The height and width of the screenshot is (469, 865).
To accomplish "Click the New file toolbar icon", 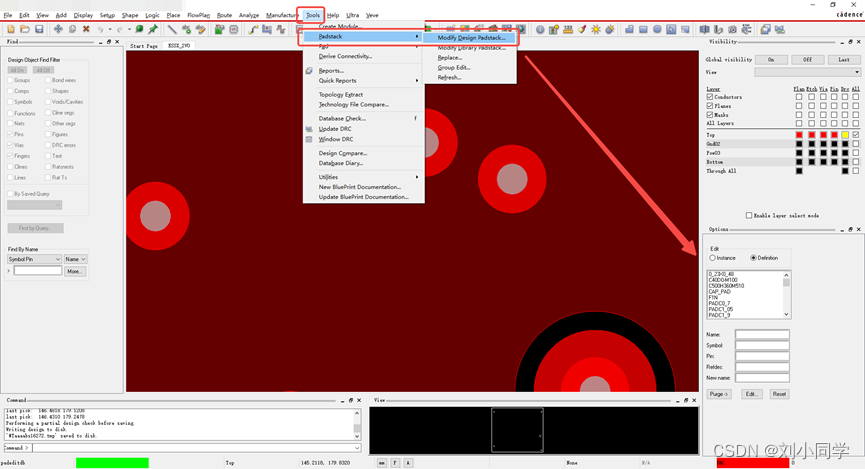I will tap(9, 29).
